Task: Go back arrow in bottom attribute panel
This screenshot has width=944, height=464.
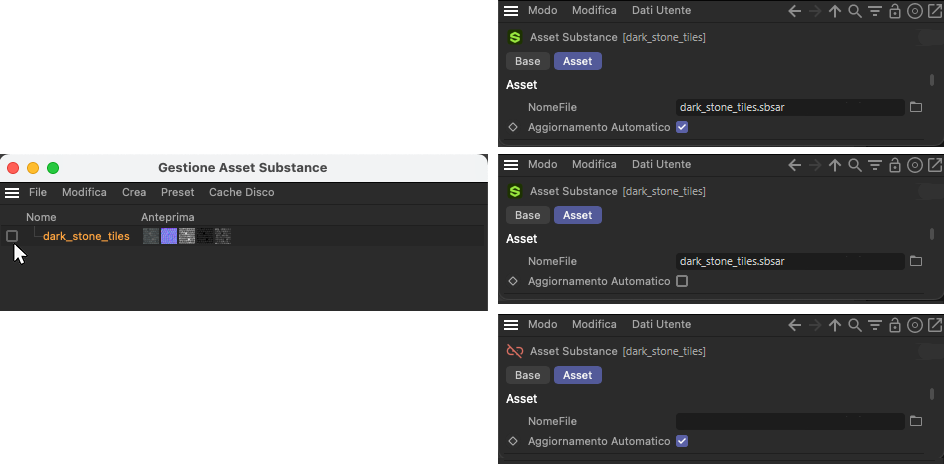Action: click(795, 325)
